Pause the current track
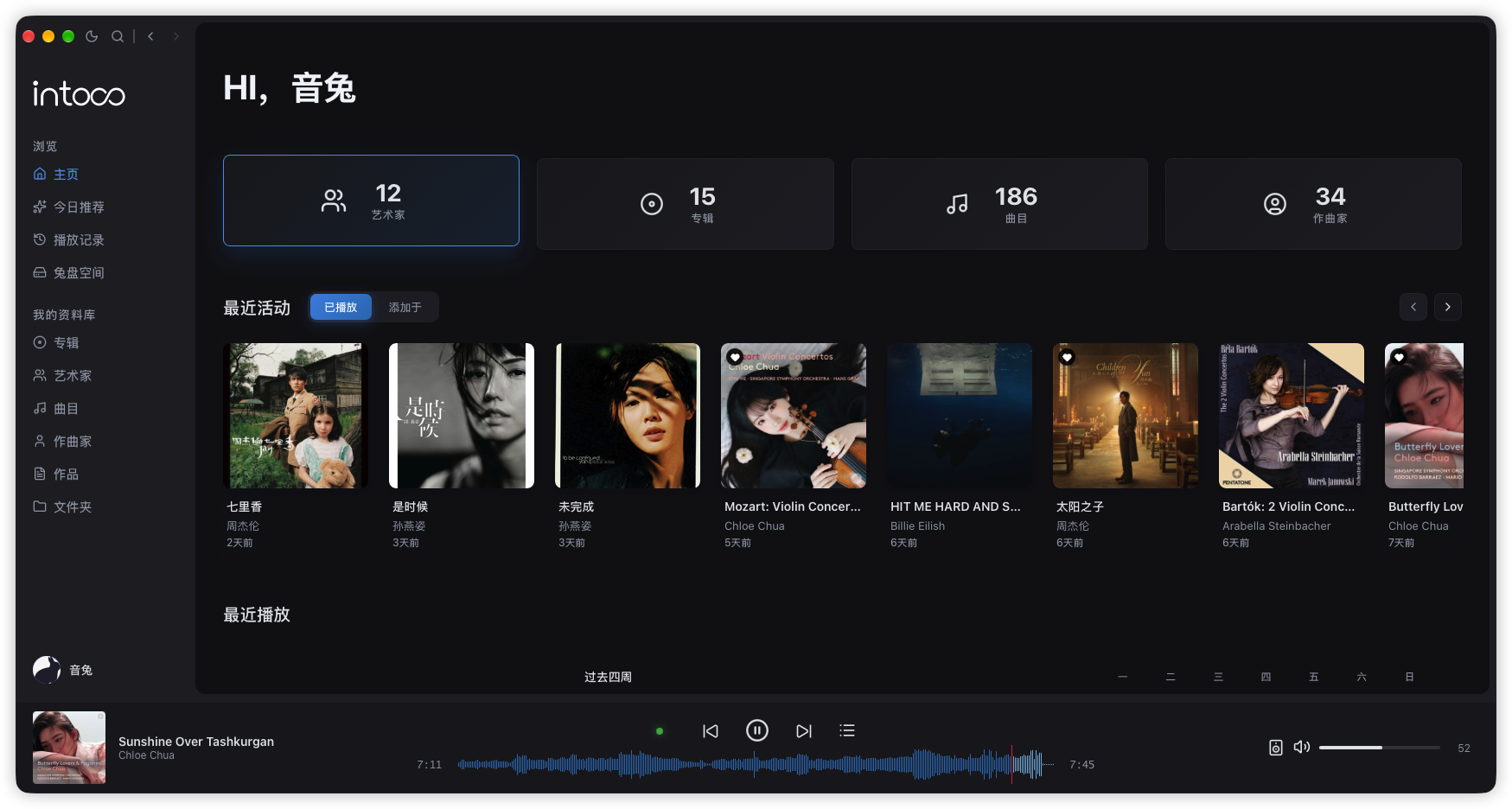The image size is (1512, 809). 757,731
